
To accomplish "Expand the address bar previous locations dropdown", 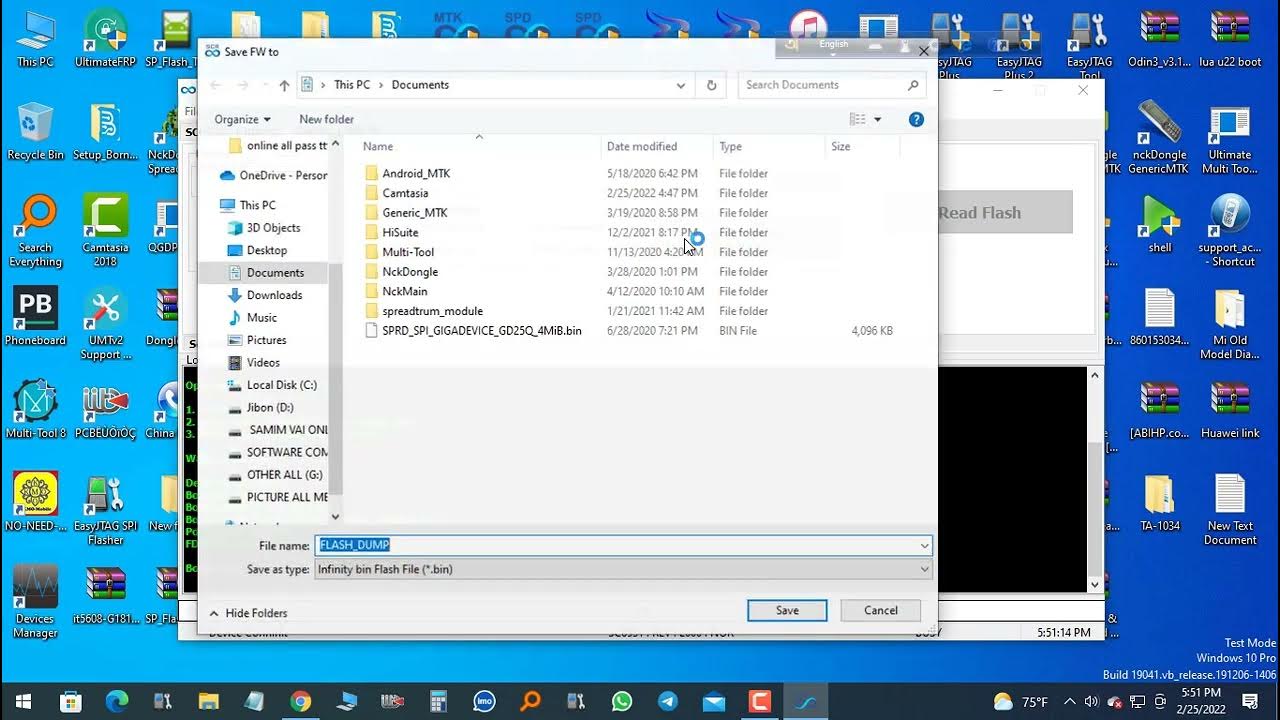I will pyautogui.click(x=681, y=85).
